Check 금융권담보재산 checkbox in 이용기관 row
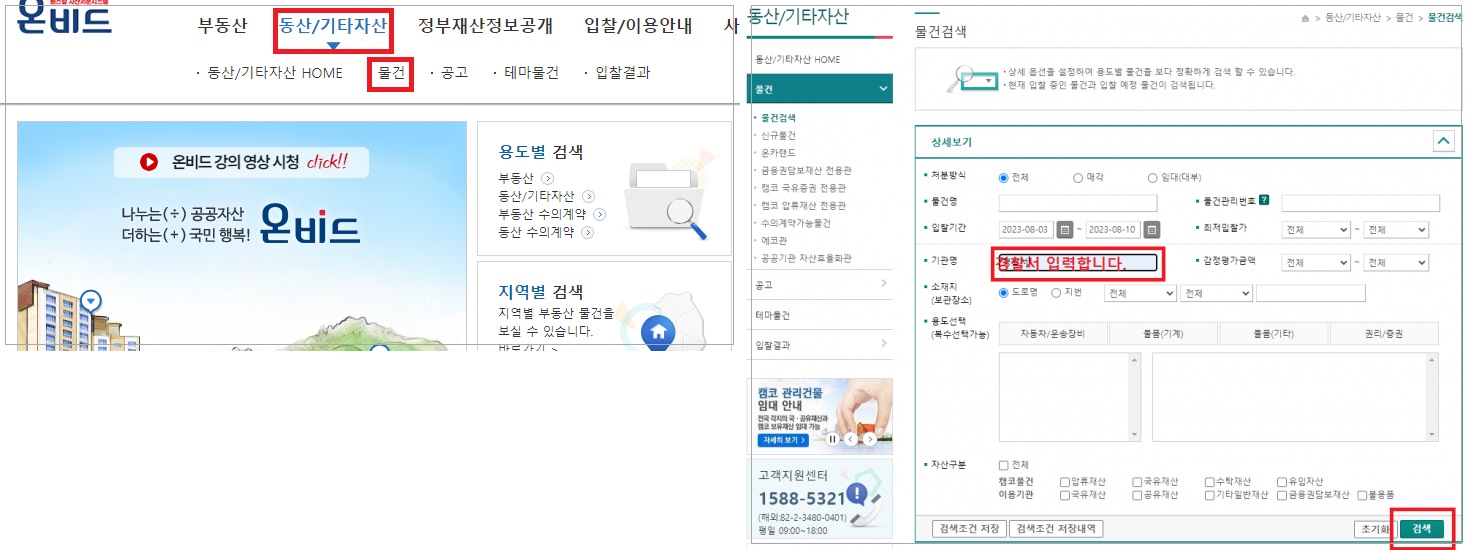1468x550 pixels. tap(1284, 495)
